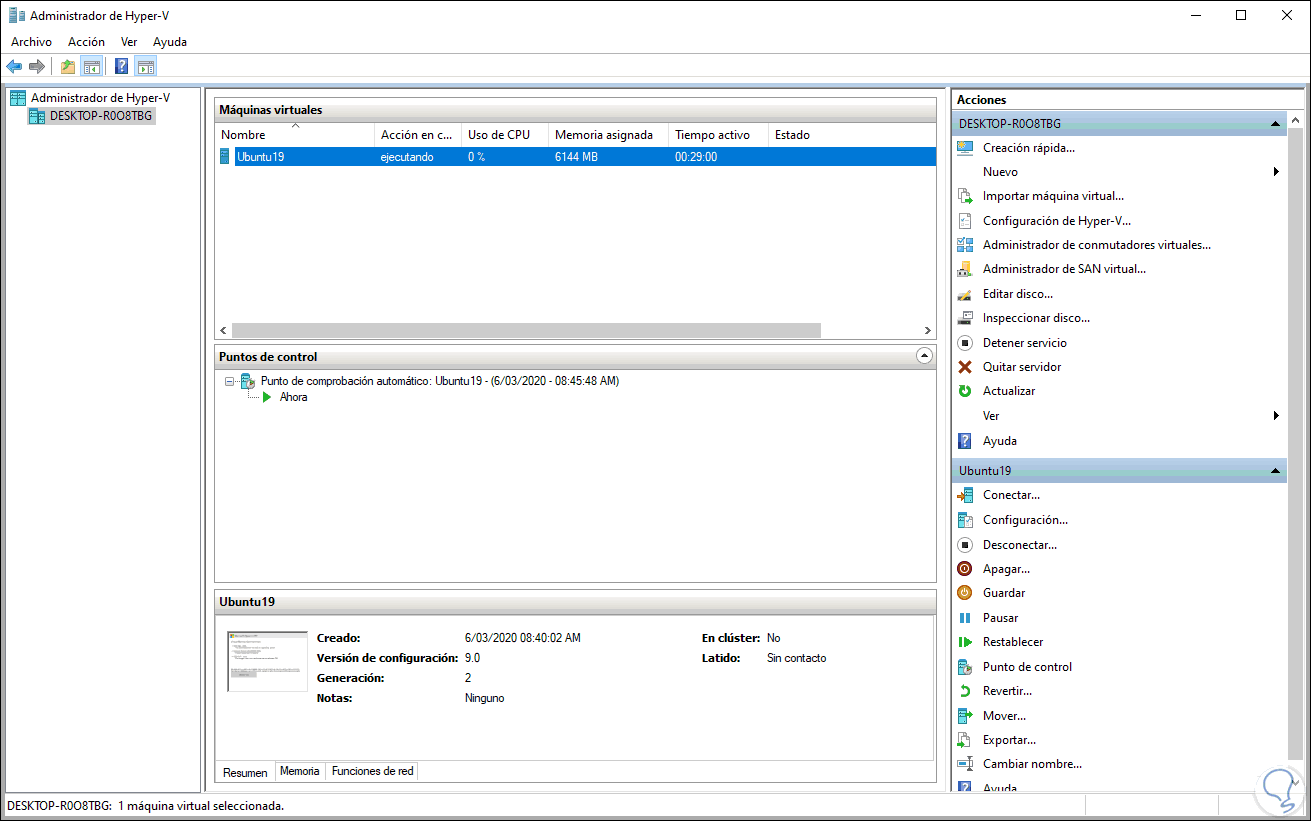The image size is (1311, 821).
Task: Click the "00:29:00" uptime cell
Action: tap(696, 157)
